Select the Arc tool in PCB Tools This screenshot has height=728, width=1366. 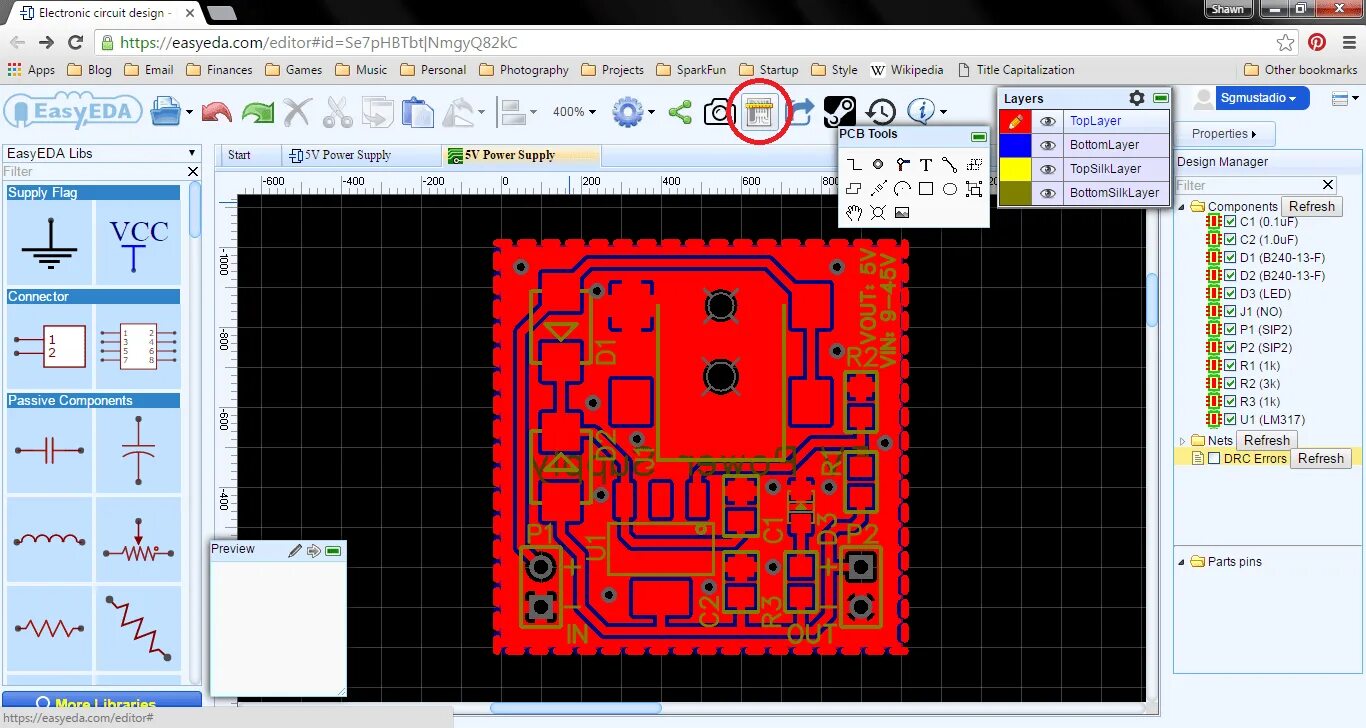pyautogui.click(x=902, y=188)
